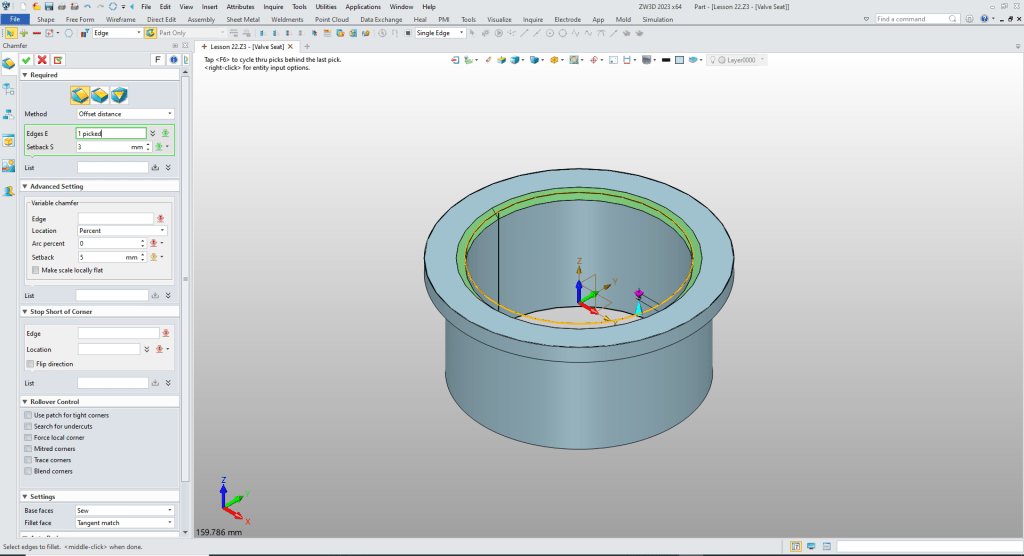
Task: Open the Method dropdown (Offset distance)
Action: pos(126,114)
